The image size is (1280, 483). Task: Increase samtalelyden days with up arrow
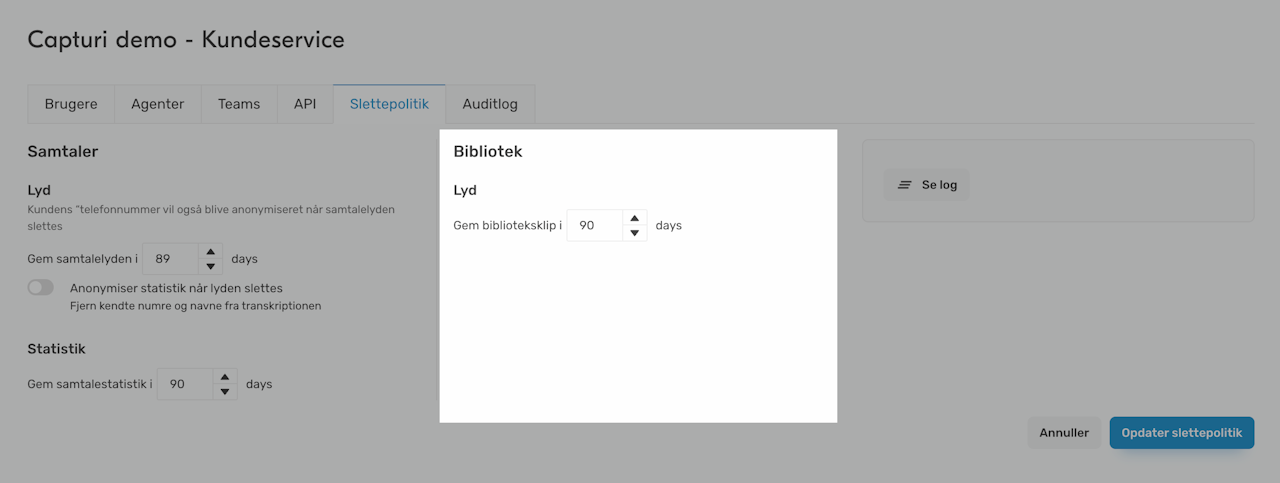[210, 251]
